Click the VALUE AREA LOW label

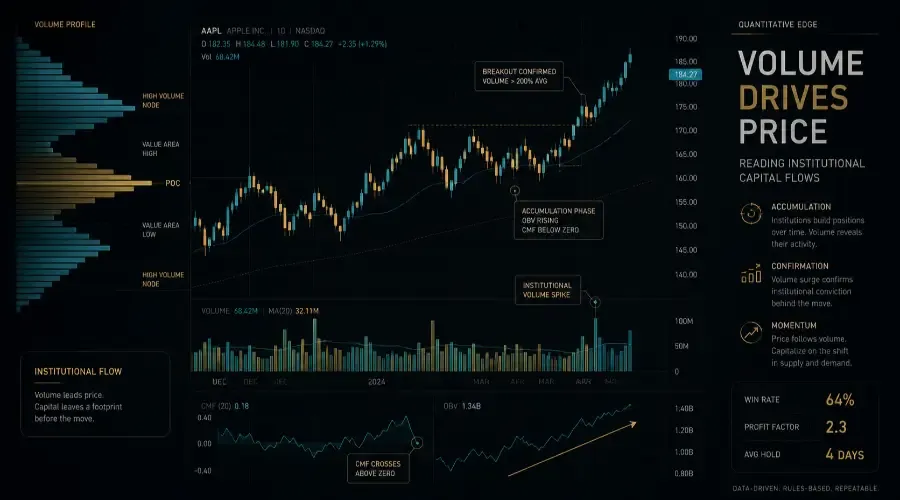[x=161, y=230]
